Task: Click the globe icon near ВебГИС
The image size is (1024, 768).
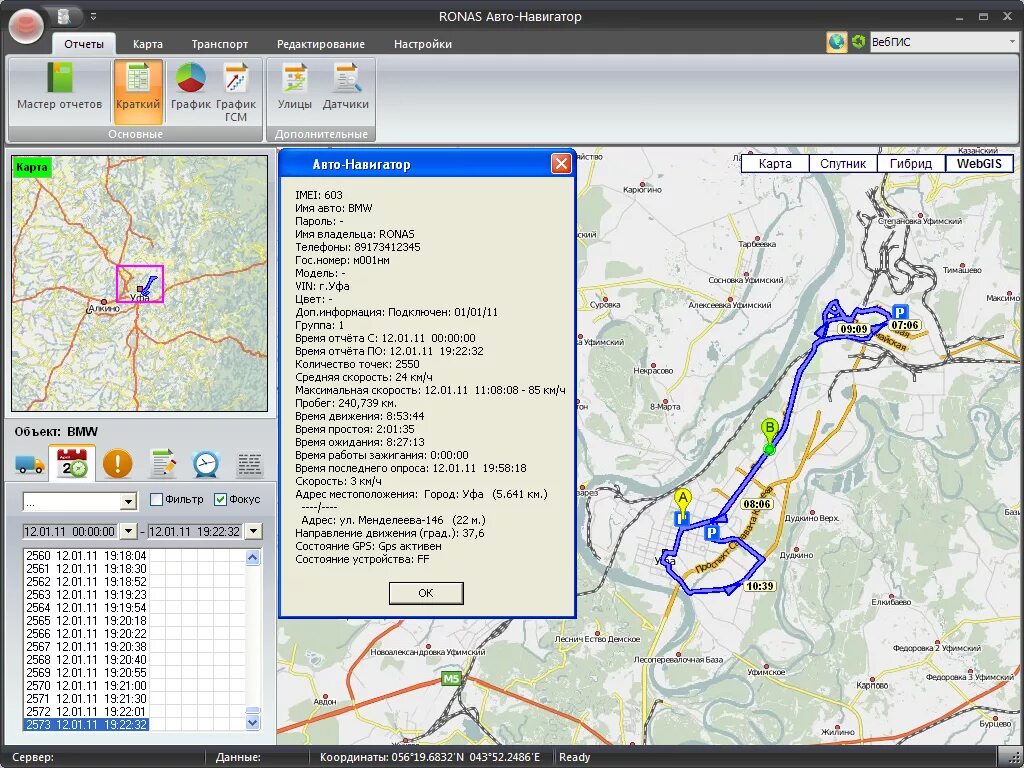Action: (x=836, y=42)
